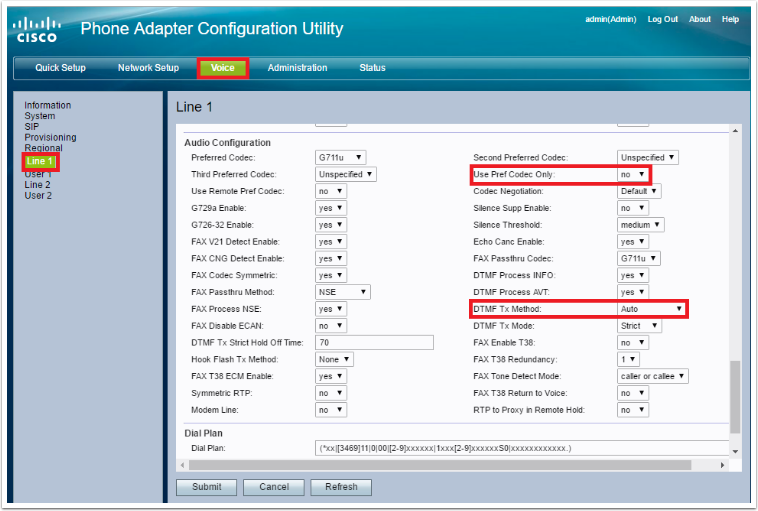Switch to the Administration tab
Screen dimensions: 758x511
tap(297, 68)
